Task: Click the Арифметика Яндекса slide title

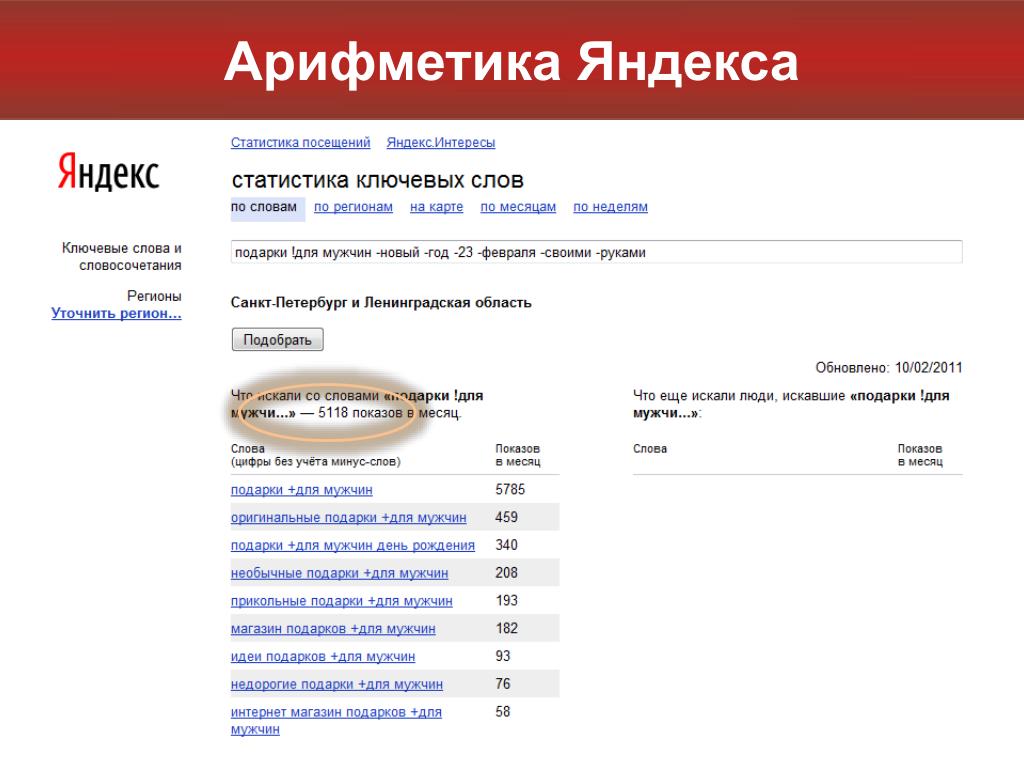Action: tap(511, 62)
